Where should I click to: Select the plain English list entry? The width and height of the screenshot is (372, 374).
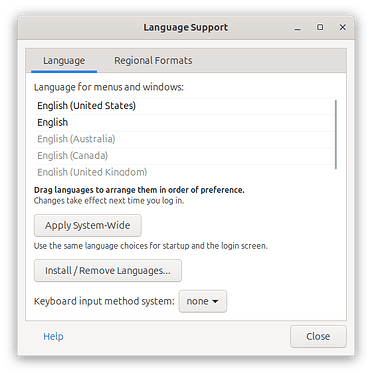184,123
